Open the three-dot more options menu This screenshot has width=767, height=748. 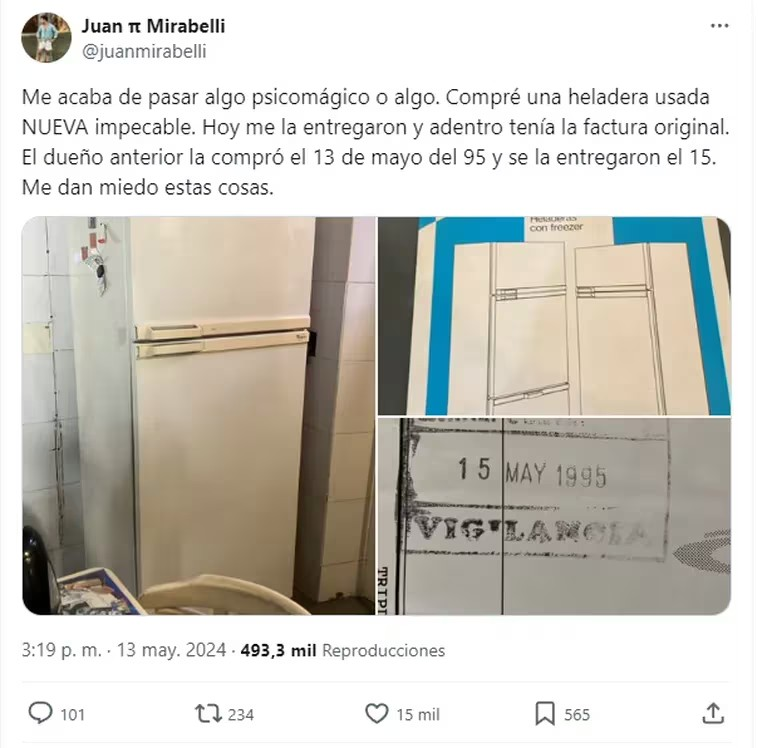[x=719, y=26]
